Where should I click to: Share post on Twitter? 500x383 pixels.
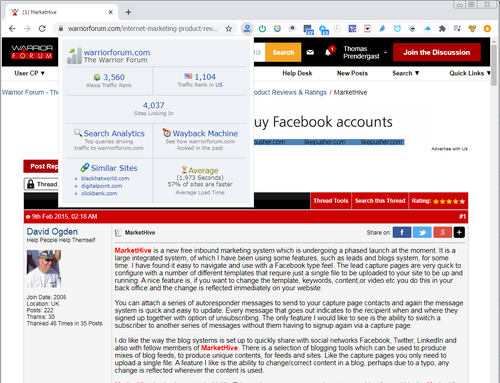tap(422, 232)
